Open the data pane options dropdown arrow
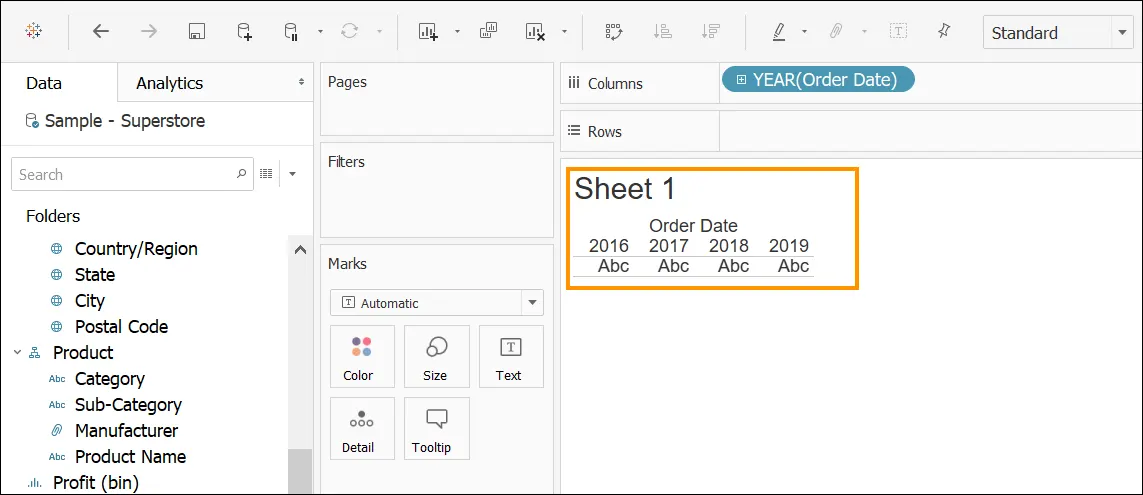 (x=292, y=174)
